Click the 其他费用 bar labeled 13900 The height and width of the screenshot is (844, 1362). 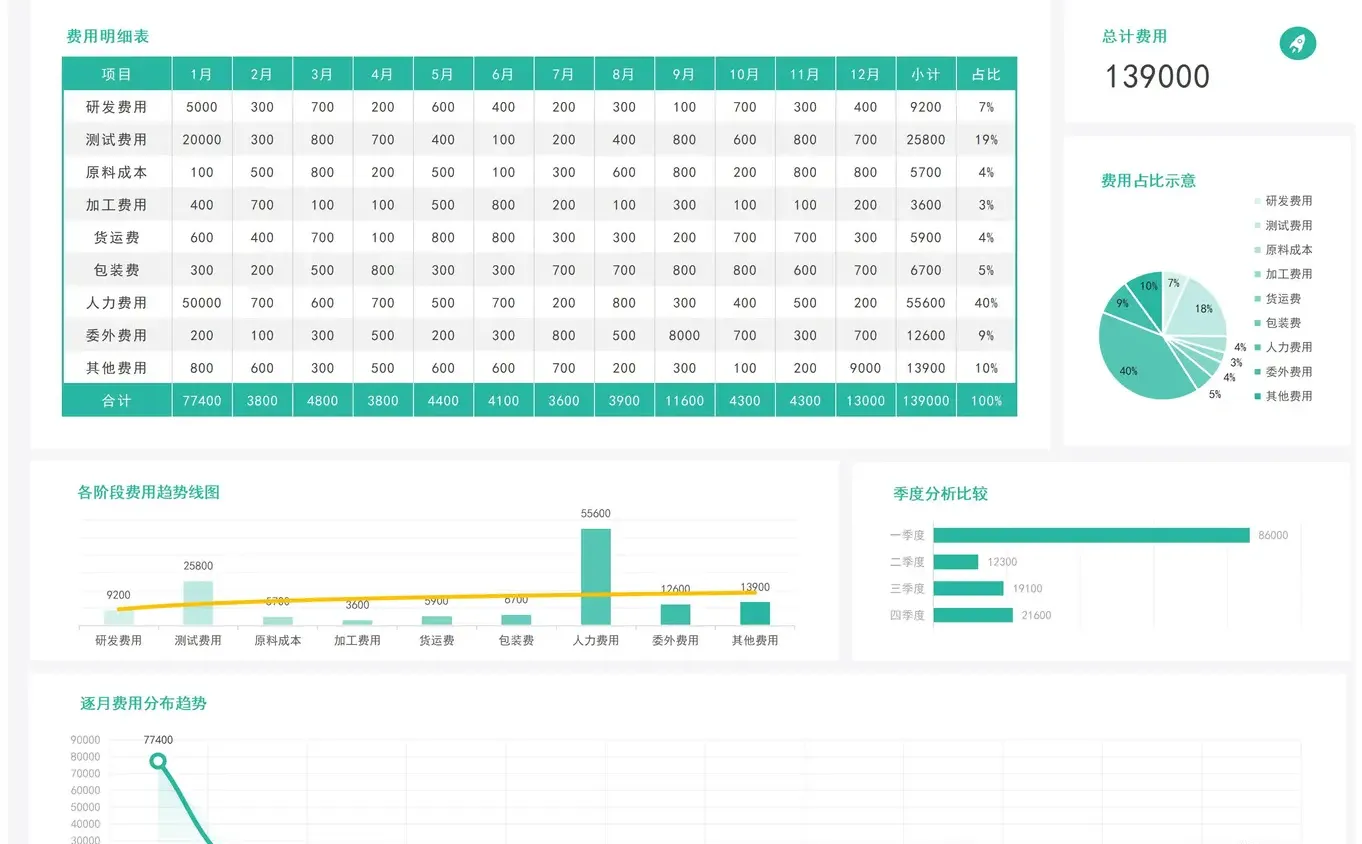(755, 614)
